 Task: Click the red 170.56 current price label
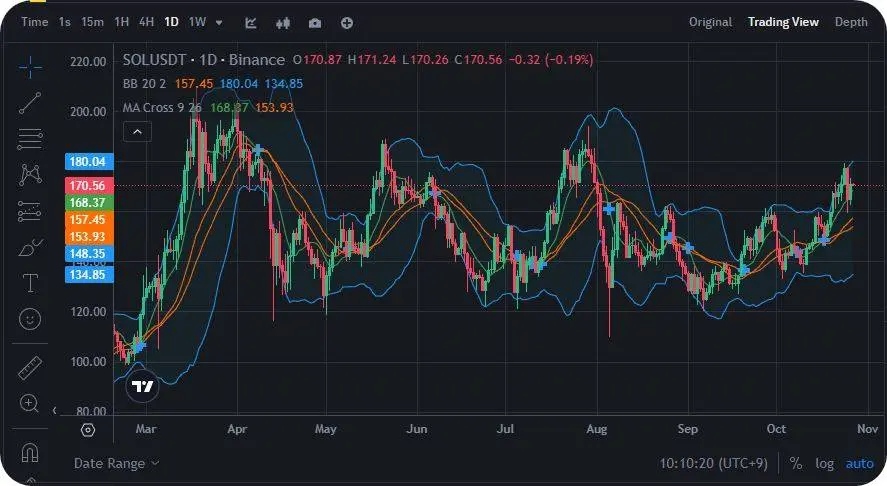click(x=89, y=186)
